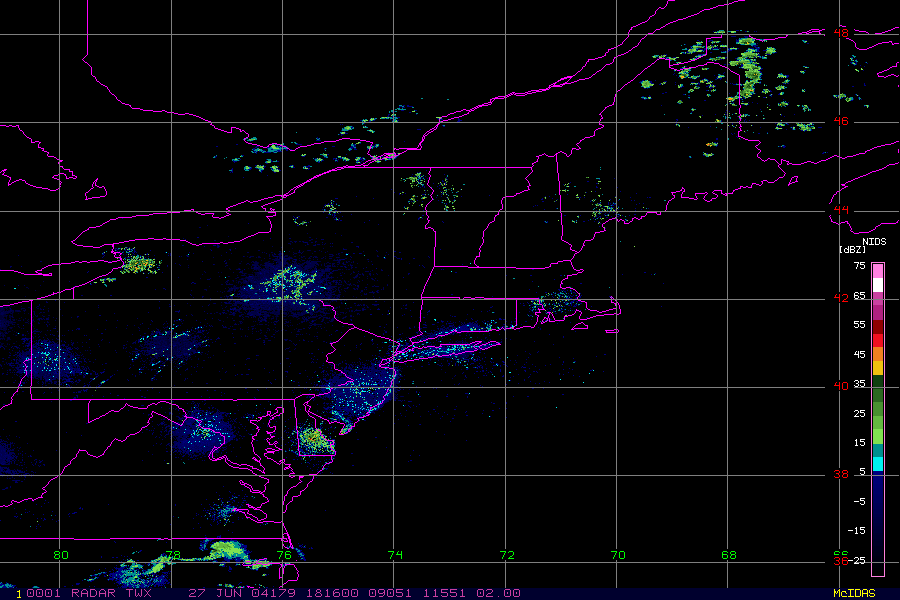Pick the dark blue low-dBZ color block
Screen dimensions: 900x600
[x=878, y=522]
